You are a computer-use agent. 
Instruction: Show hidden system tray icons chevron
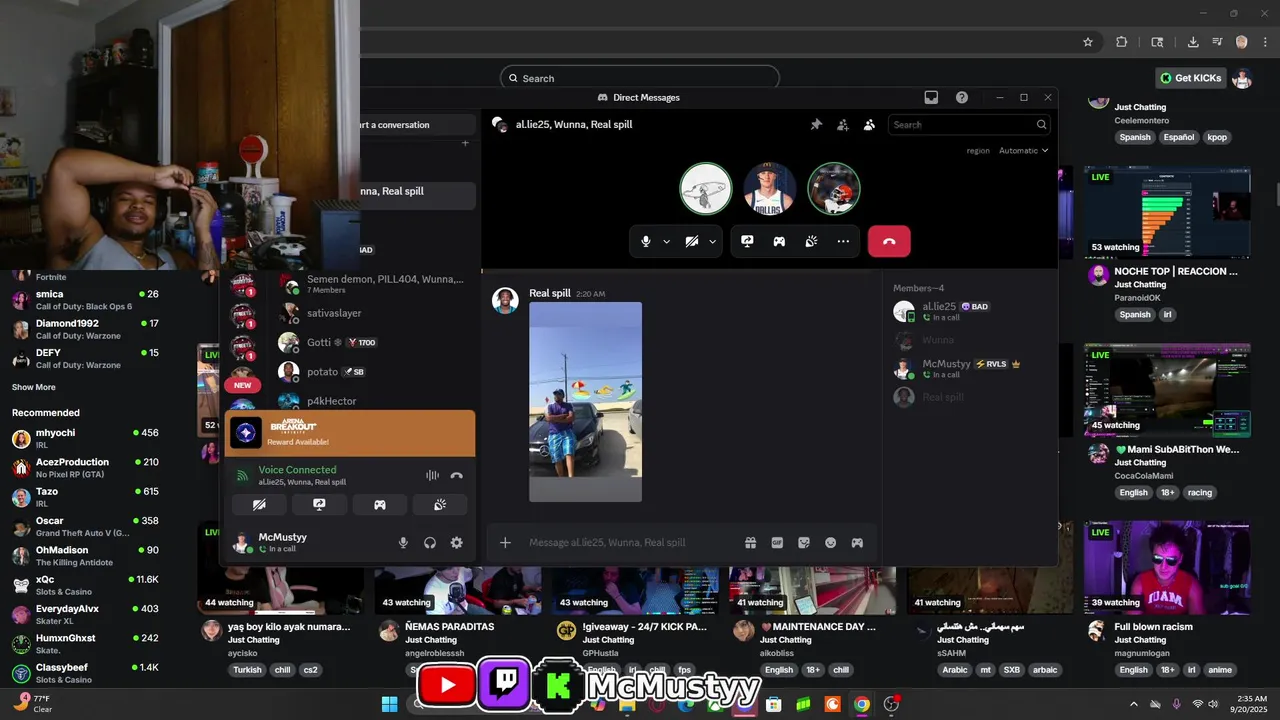click(1133, 704)
